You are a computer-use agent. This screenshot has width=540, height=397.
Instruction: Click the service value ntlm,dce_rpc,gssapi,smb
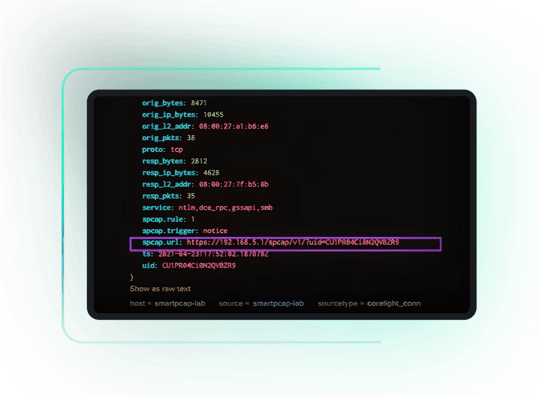click(225, 208)
